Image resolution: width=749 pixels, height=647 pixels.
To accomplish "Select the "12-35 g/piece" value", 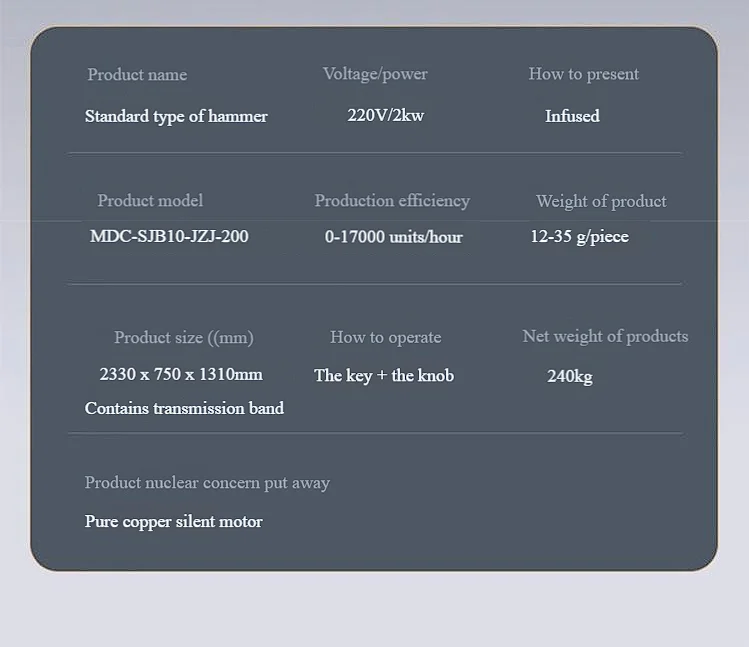I will pos(579,237).
